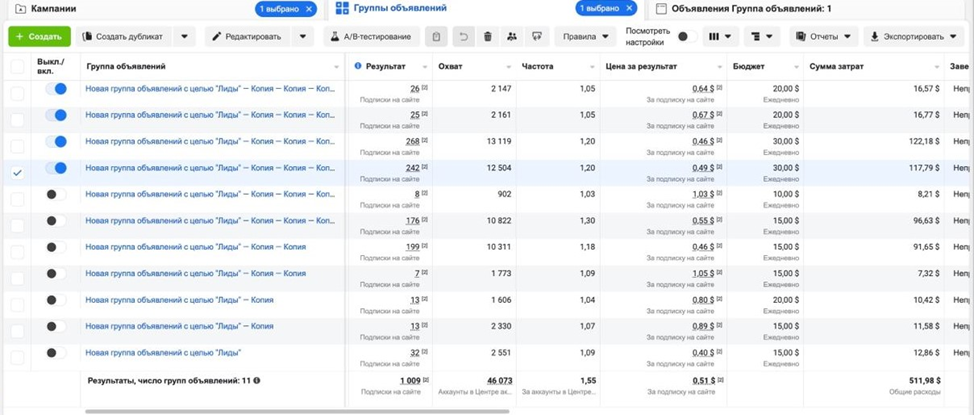Click the undo arrow icon
This screenshot has height=415, width=974.
pos(463,37)
